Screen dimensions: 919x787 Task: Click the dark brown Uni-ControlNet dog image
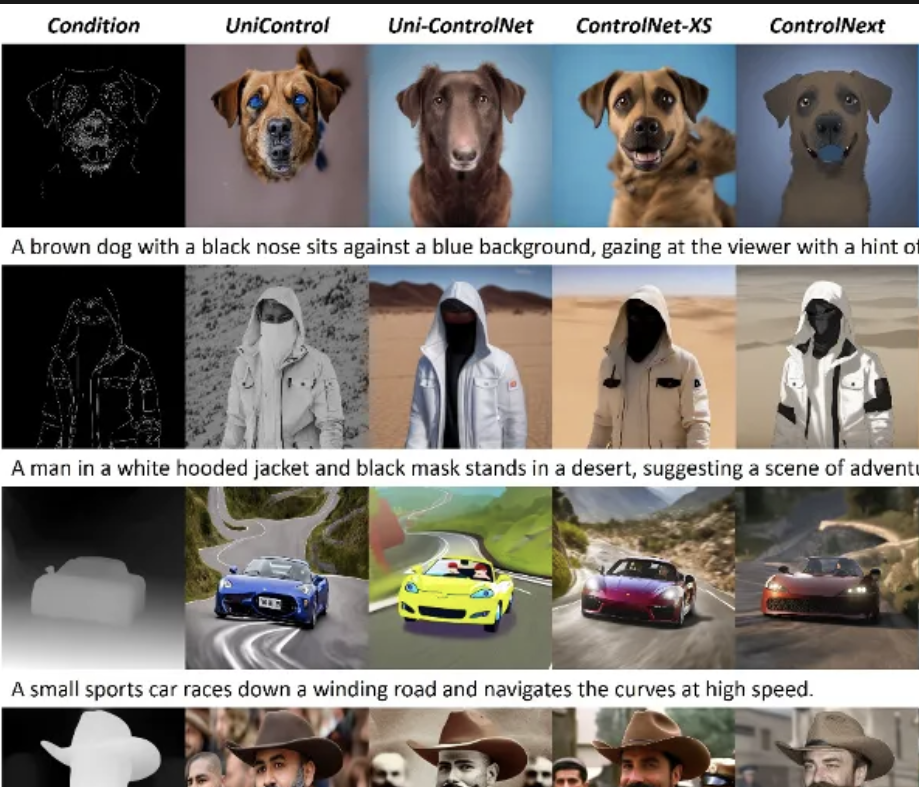tap(459, 136)
